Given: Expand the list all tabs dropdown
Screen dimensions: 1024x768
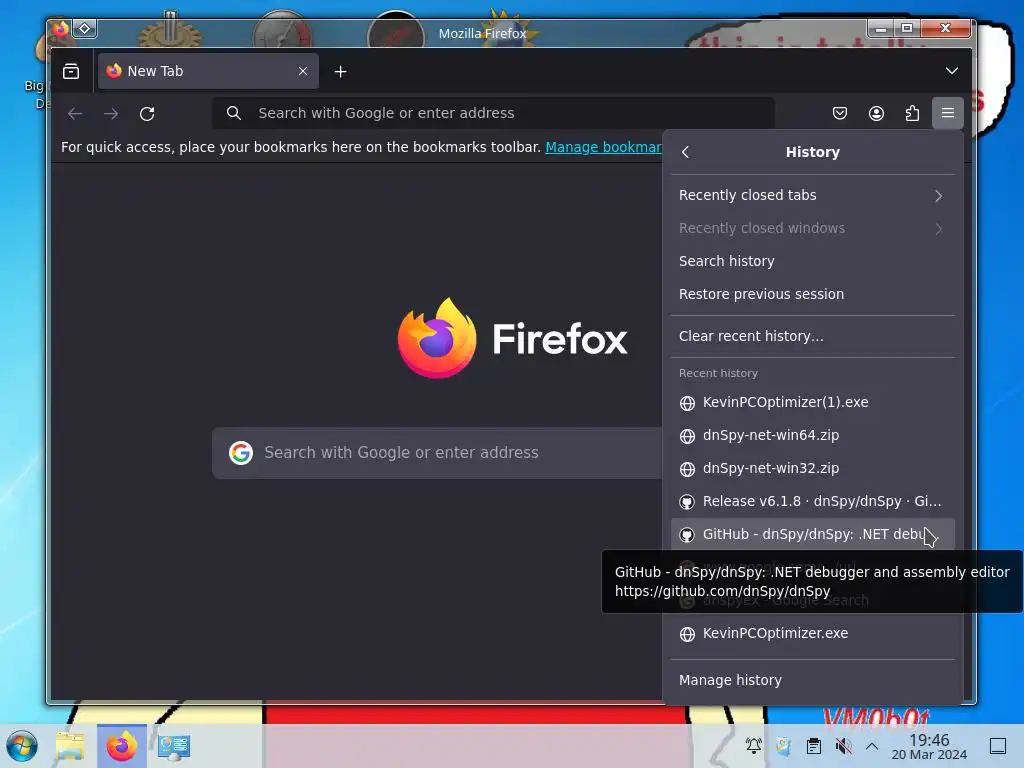Looking at the screenshot, I should coord(952,71).
